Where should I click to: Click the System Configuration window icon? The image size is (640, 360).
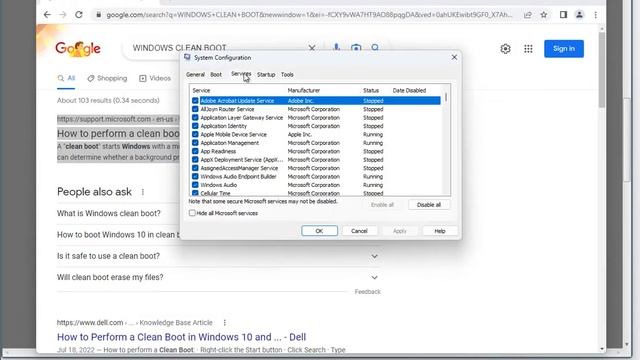(187, 58)
